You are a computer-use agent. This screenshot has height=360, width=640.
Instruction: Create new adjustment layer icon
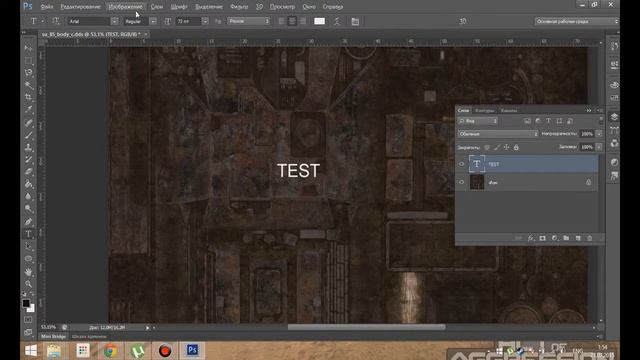tap(554, 238)
